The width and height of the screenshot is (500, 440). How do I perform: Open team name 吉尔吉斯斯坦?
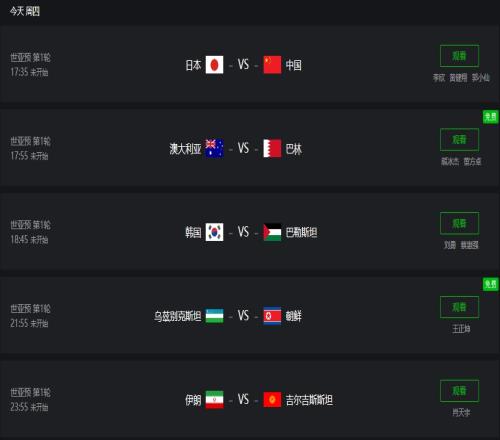309,400
